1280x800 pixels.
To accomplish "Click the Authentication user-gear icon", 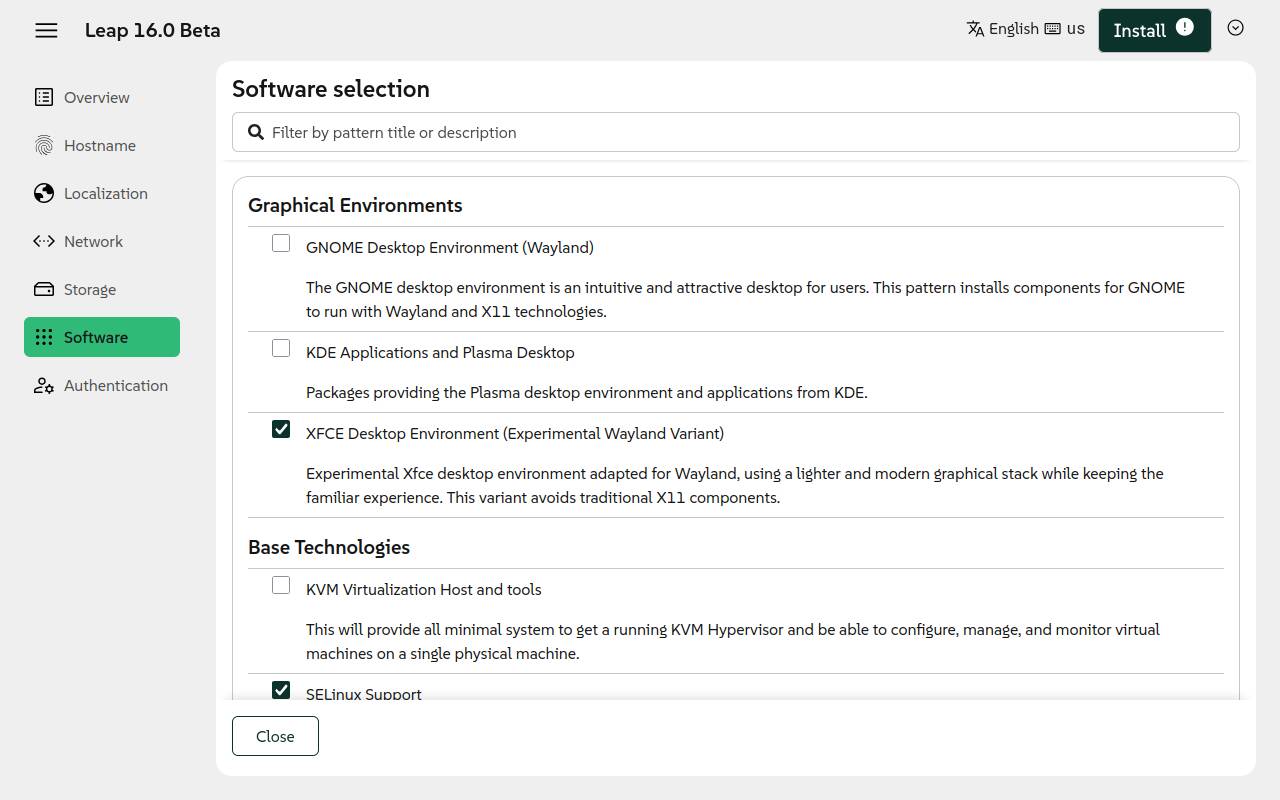I will pos(44,385).
